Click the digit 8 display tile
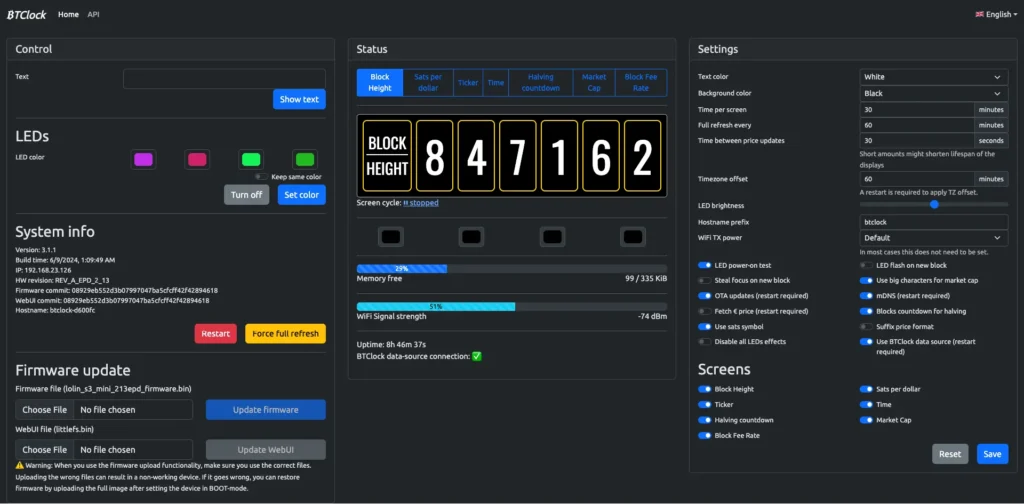This screenshot has height=504, width=1024. click(434, 156)
